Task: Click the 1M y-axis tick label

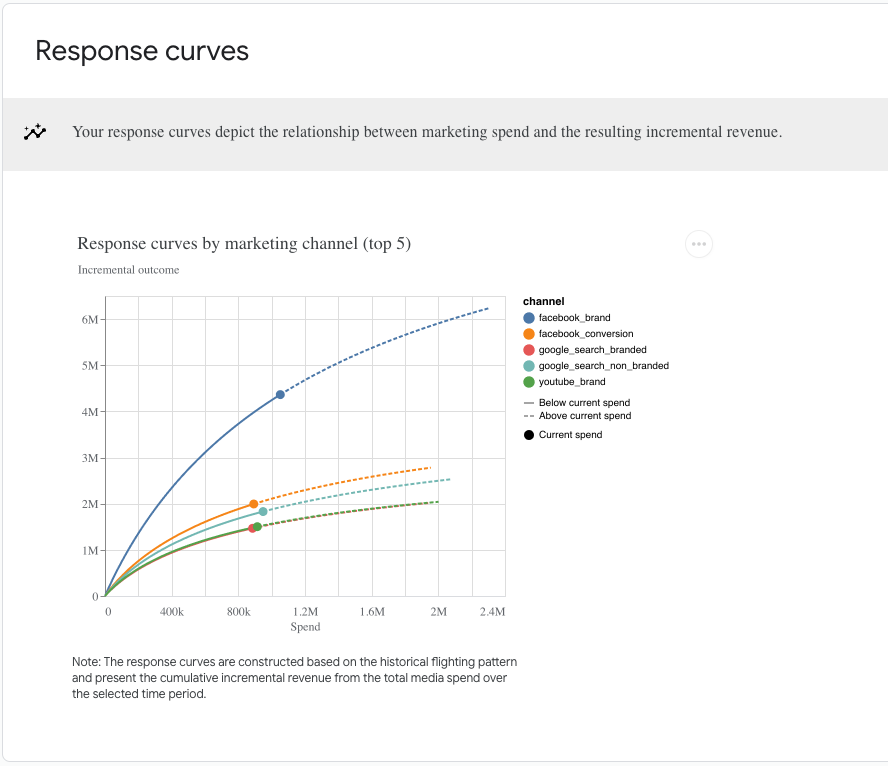Action: tap(90, 551)
